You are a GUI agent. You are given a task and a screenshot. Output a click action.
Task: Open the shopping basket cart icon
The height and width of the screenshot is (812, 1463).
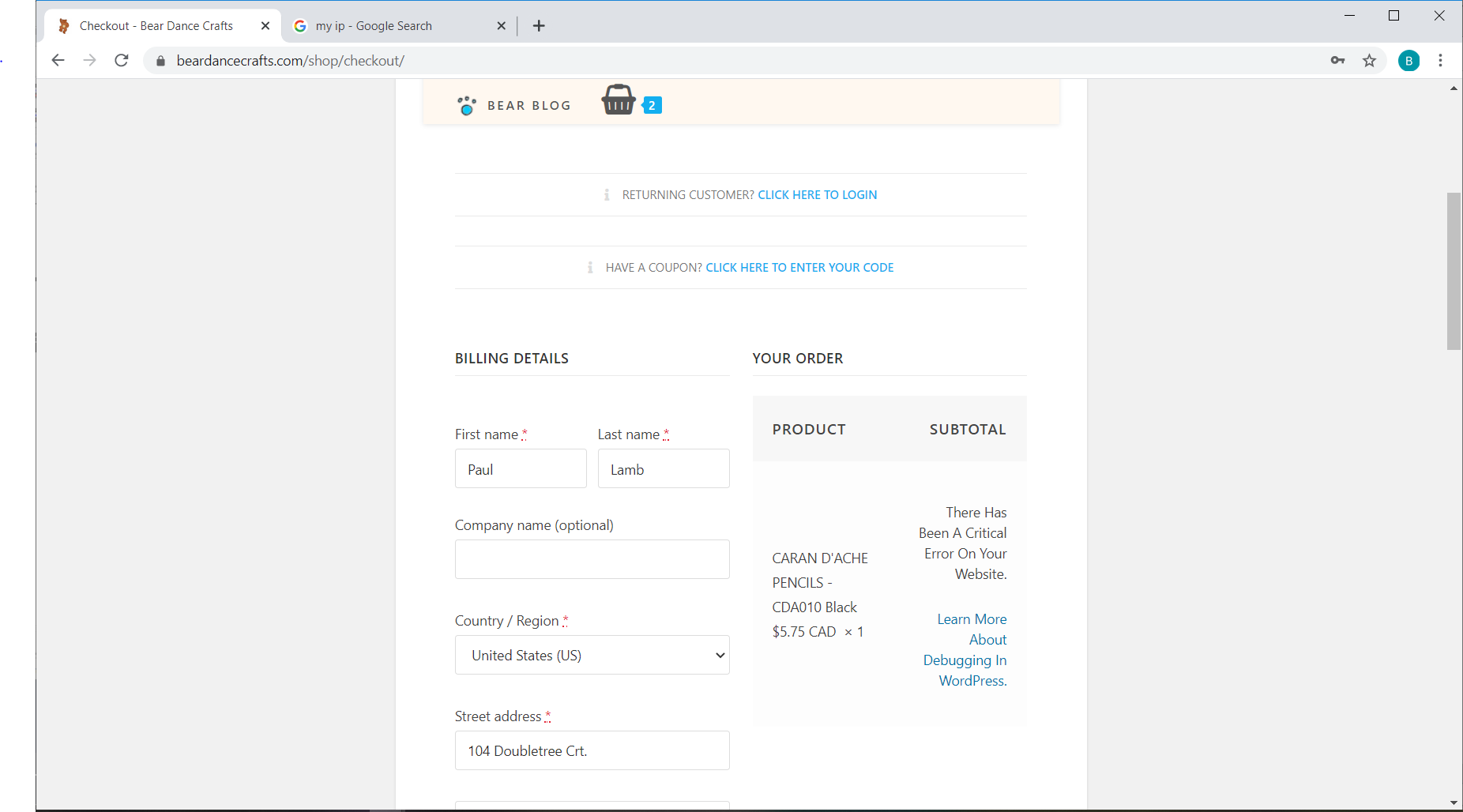[x=619, y=100]
